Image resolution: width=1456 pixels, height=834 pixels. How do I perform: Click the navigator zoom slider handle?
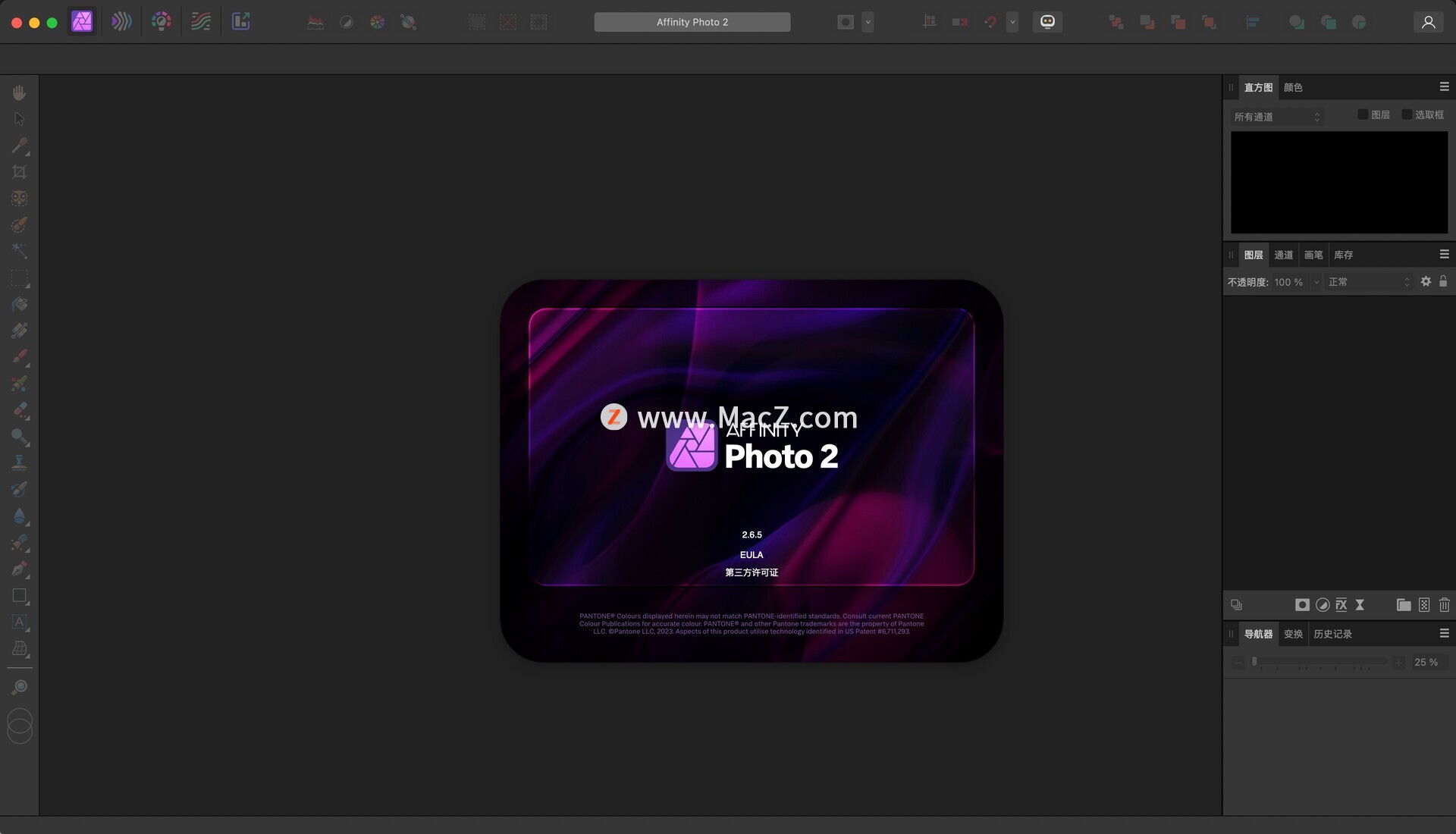(1254, 662)
